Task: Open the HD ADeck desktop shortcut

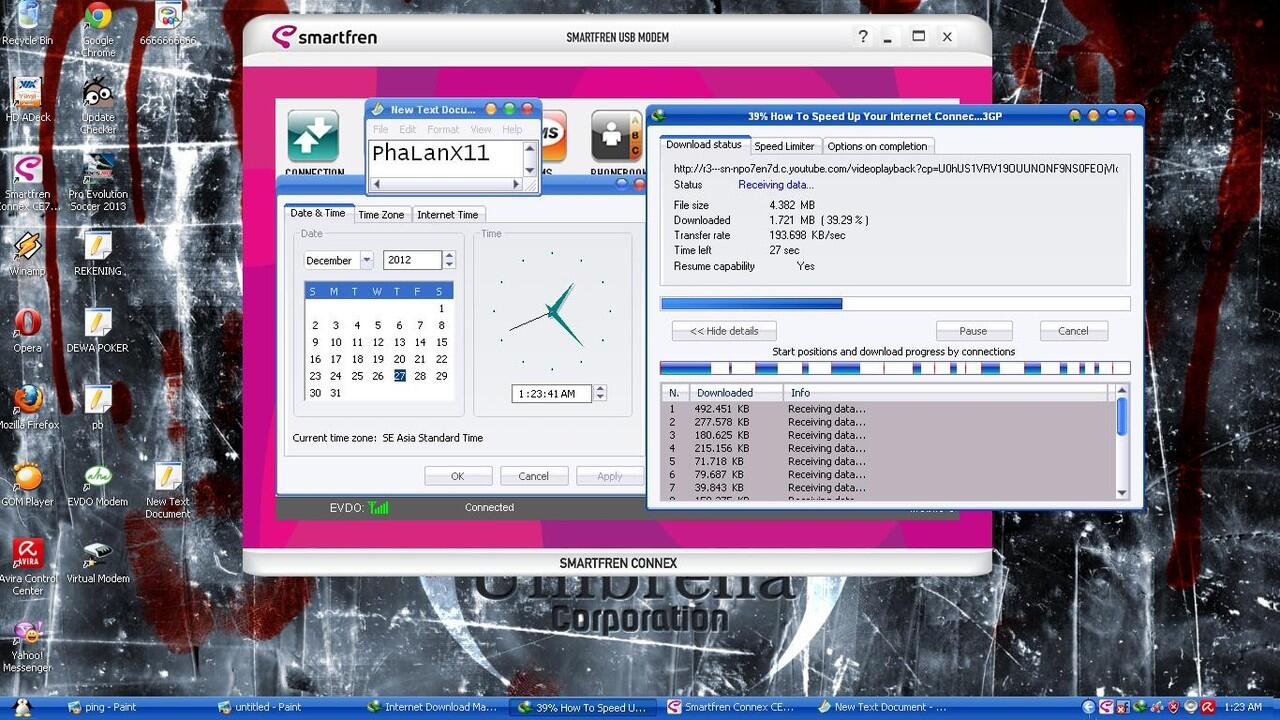Action: coord(28,100)
